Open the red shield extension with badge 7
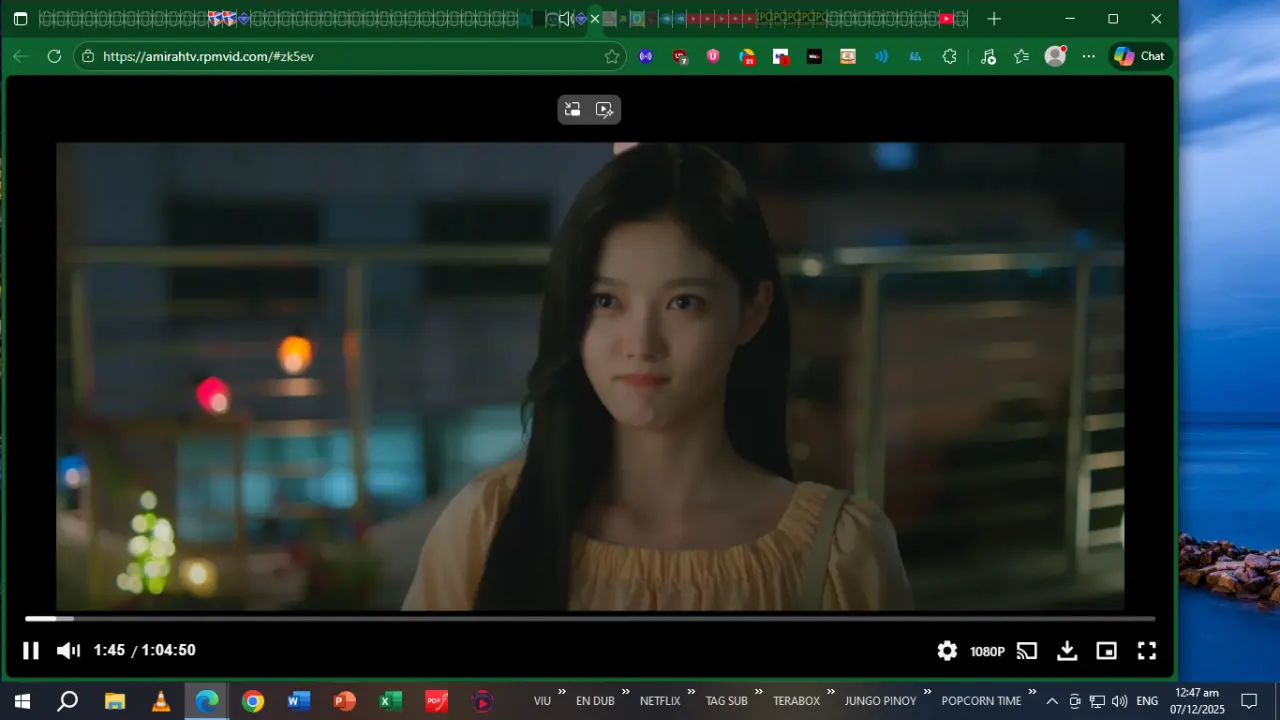The height and width of the screenshot is (720, 1280). click(680, 57)
